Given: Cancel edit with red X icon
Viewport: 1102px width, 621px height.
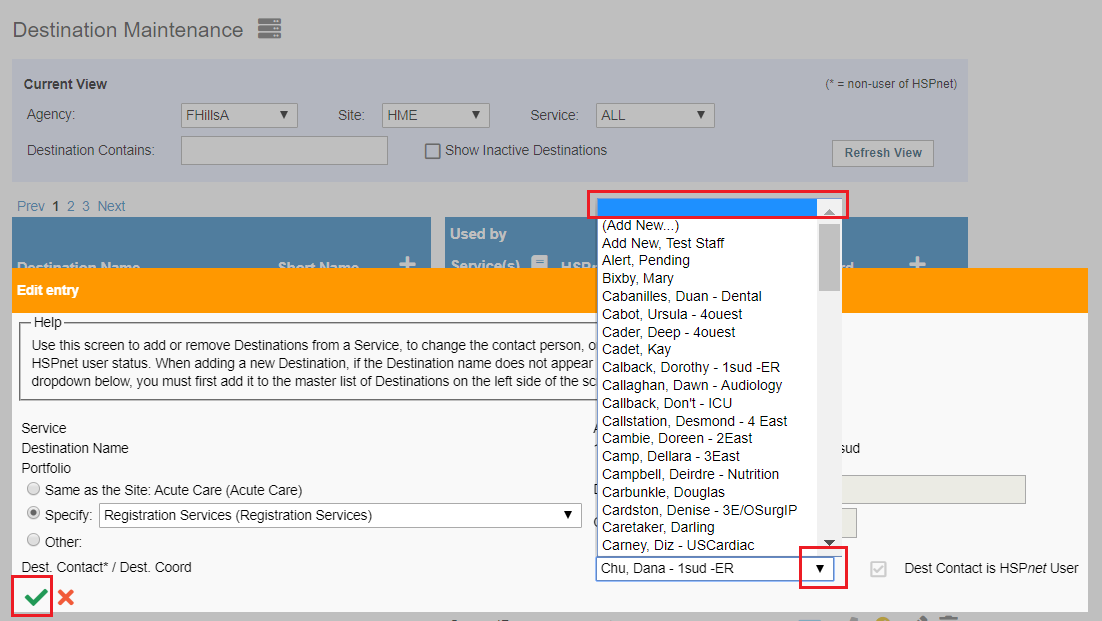Looking at the screenshot, I should point(66,597).
